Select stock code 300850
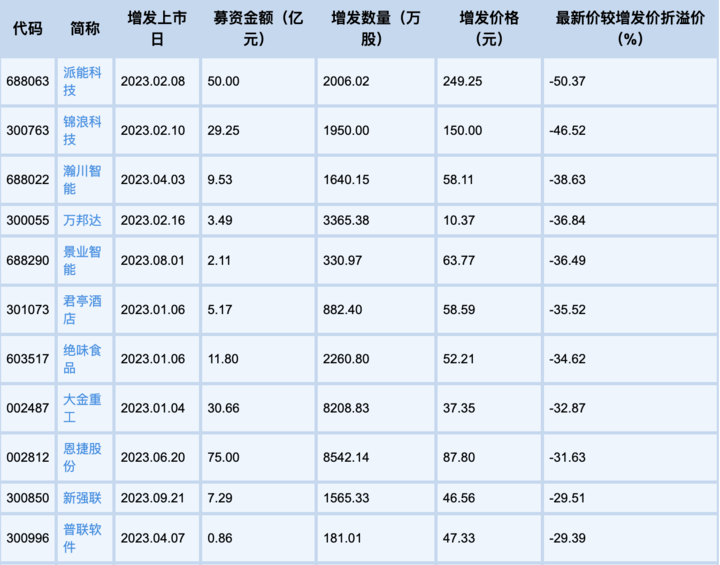 (x=28, y=498)
